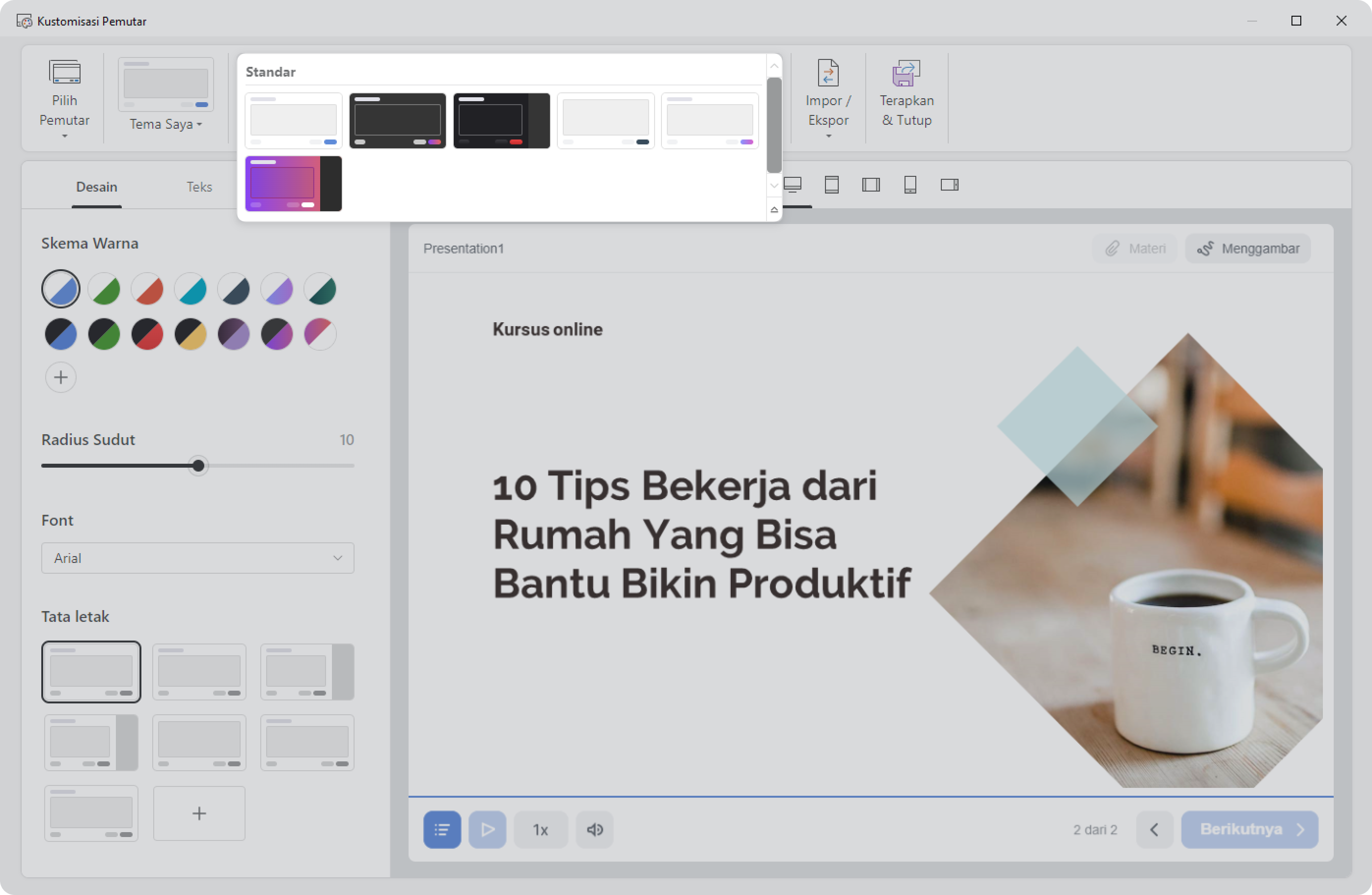Select the second layout in the top row

[x=199, y=671]
